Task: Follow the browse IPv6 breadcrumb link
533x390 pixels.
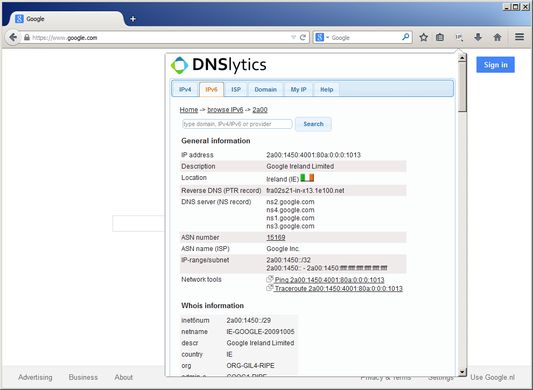Action: point(225,110)
